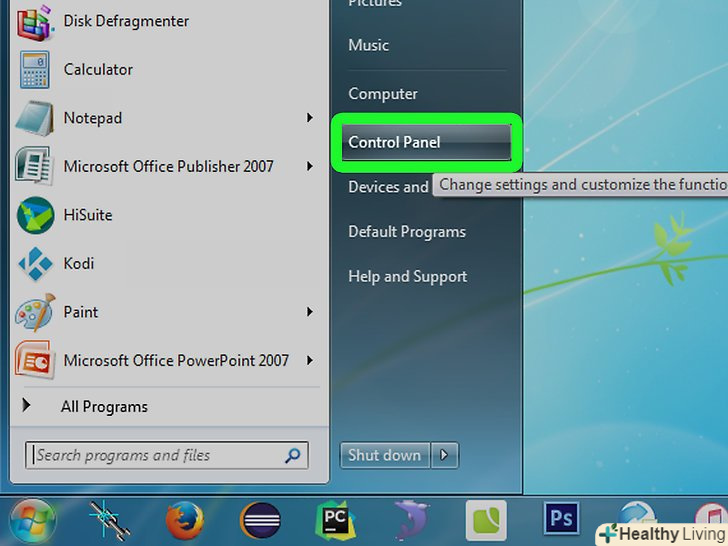This screenshot has height=546, width=728.
Task: Open the Shut down options arrow
Action: click(x=444, y=455)
